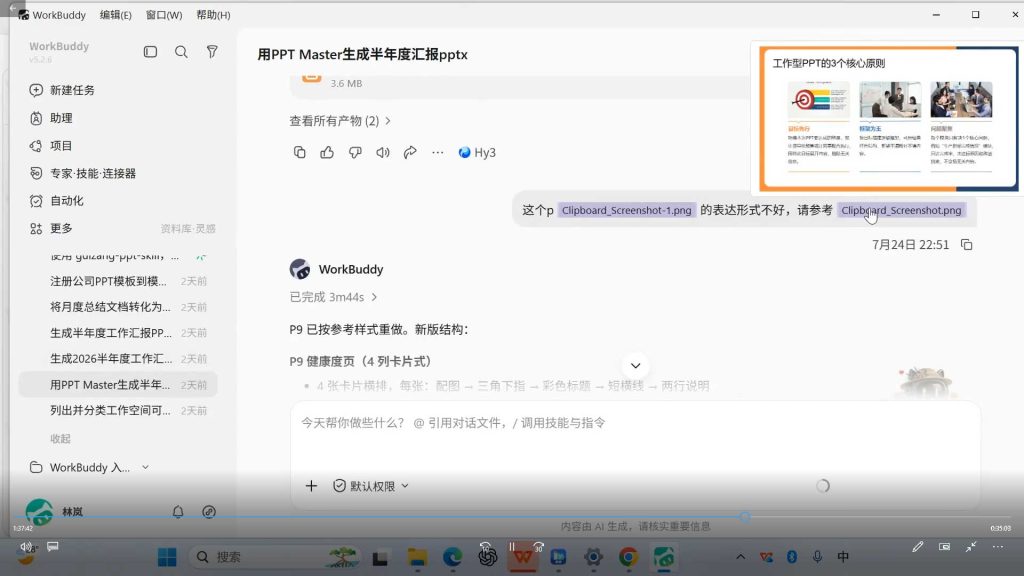Click 资料库·灵感 label
This screenshot has width=1024, height=576.
[188, 229]
